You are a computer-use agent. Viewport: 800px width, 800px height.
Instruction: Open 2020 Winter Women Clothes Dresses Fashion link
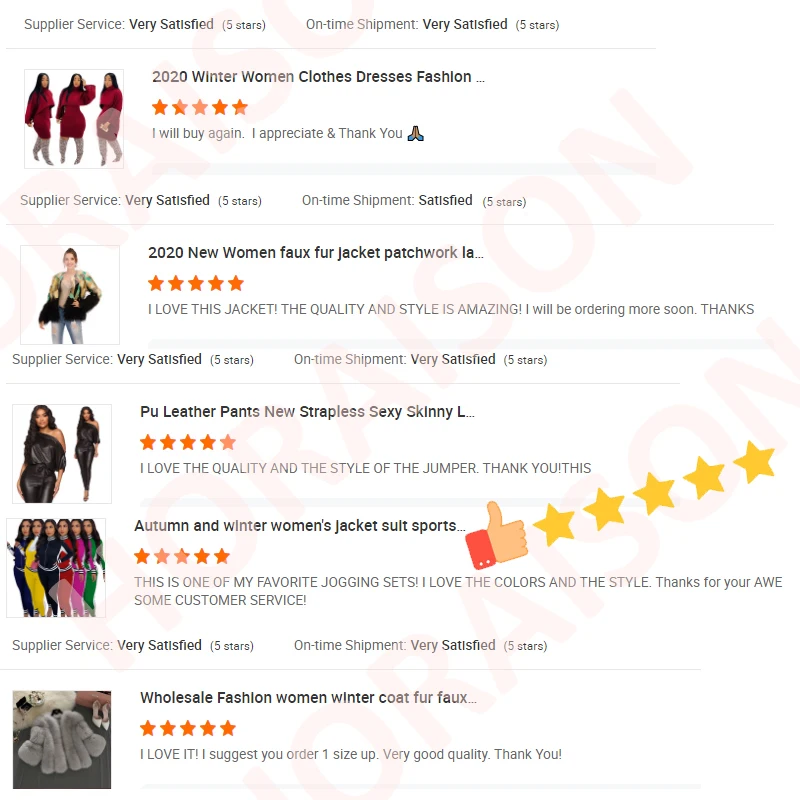(x=318, y=77)
